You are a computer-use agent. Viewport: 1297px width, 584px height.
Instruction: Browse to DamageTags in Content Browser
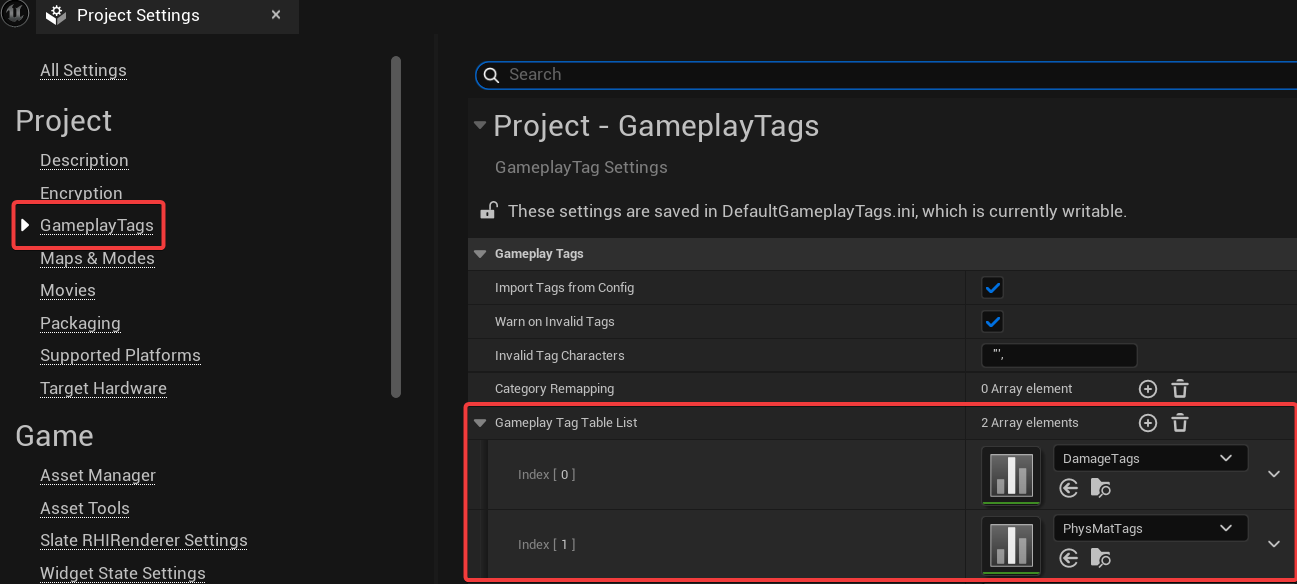1101,488
